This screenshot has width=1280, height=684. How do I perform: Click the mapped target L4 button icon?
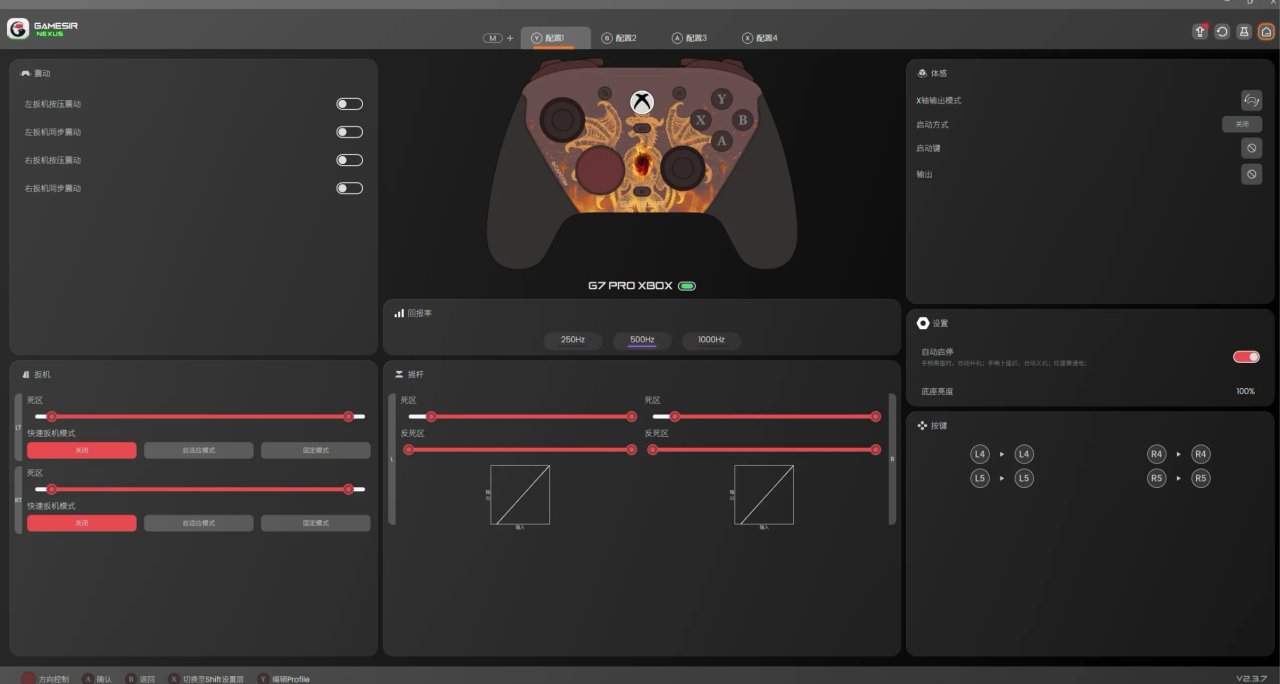tap(1024, 454)
